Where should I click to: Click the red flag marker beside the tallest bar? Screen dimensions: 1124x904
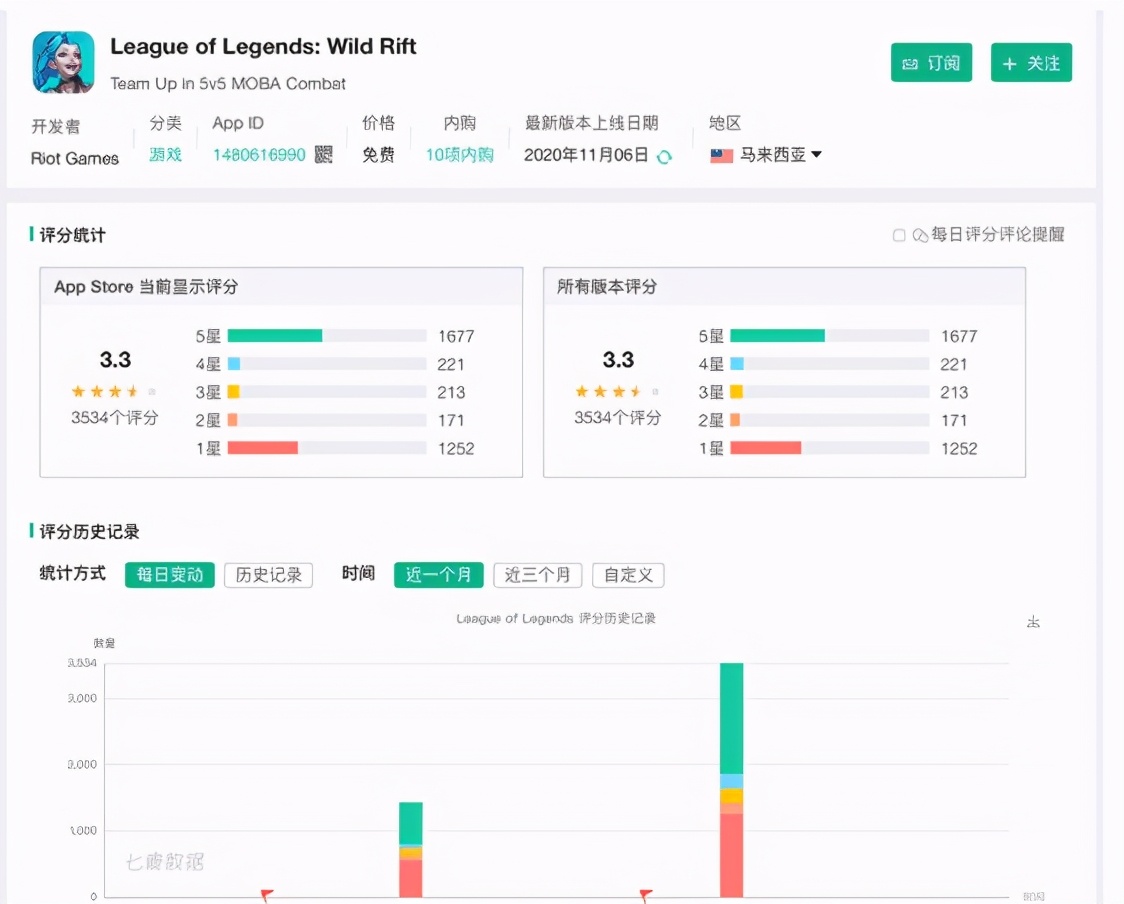tap(646, 895)
